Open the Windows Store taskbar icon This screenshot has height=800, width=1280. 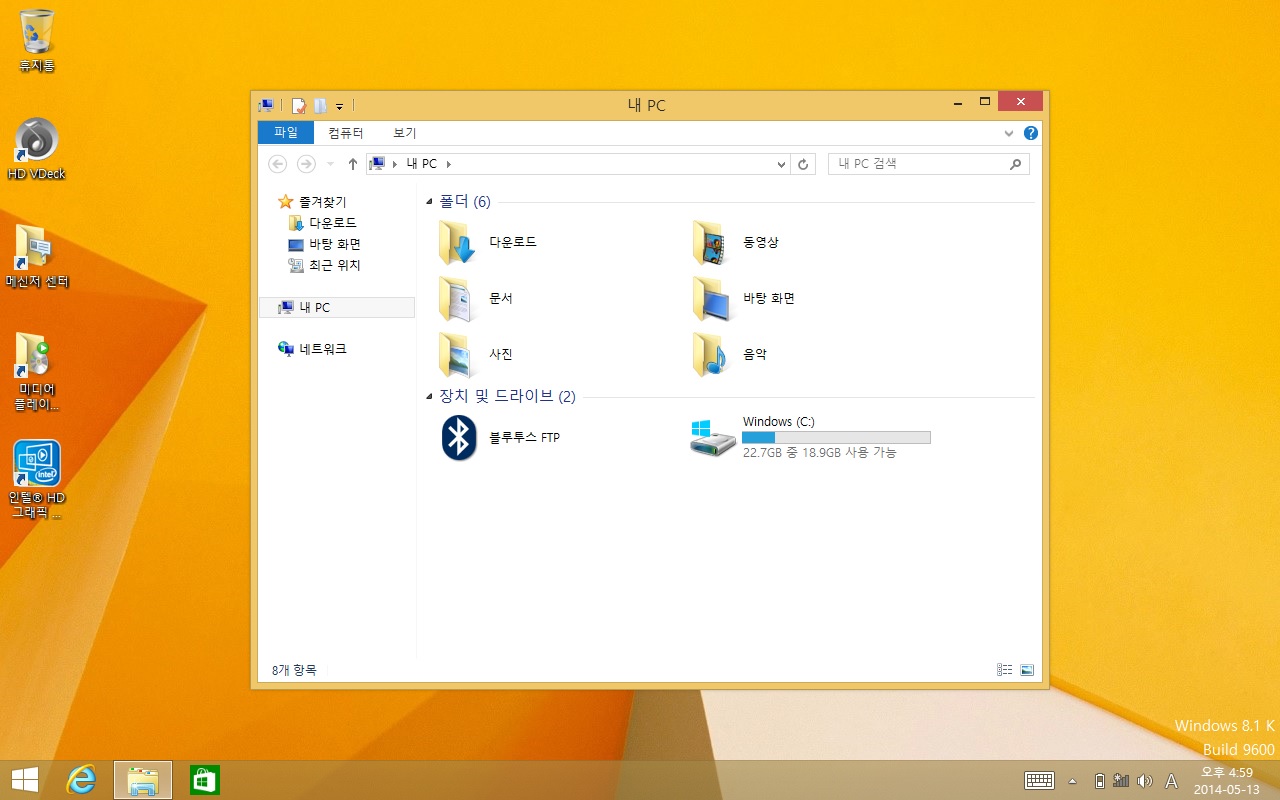point(205,780)
